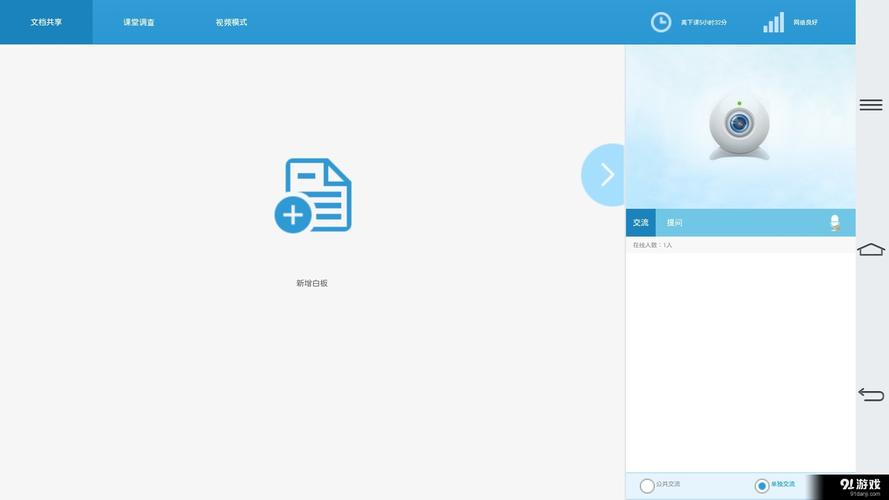Viewport: 889px width, 500px height.
Task: Click the 新增白板 label
Action: [x=312, y=283]
